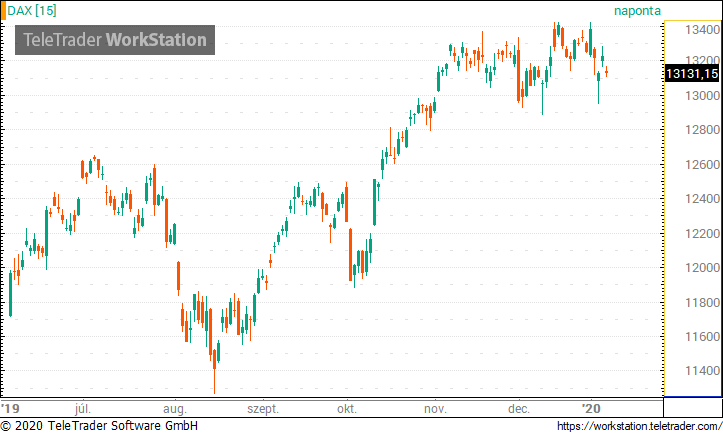Click the 12000 price axis label
This screenshot has width=723, height=435.
click(x=702, y=268)
